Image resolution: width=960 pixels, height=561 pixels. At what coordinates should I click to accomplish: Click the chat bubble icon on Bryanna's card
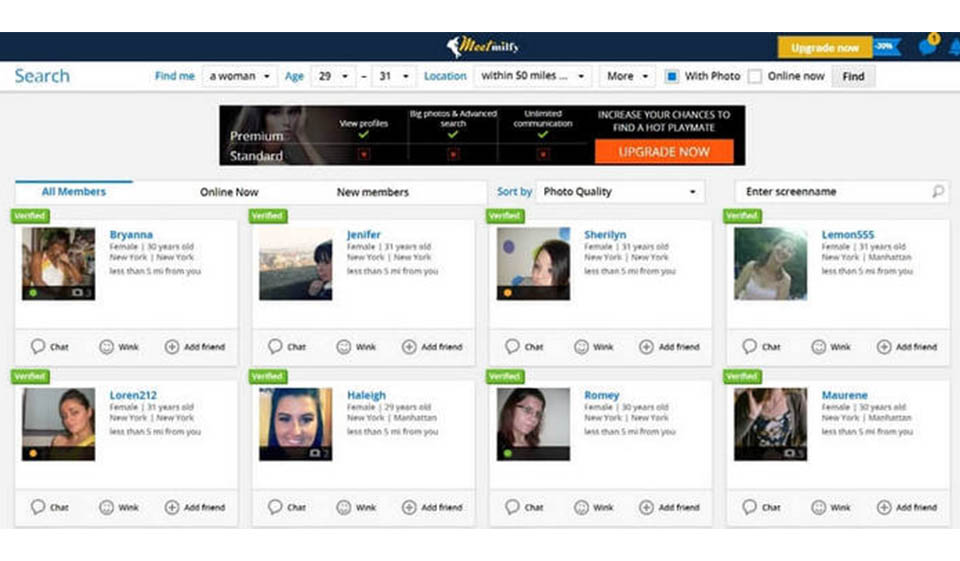point(38,347)
